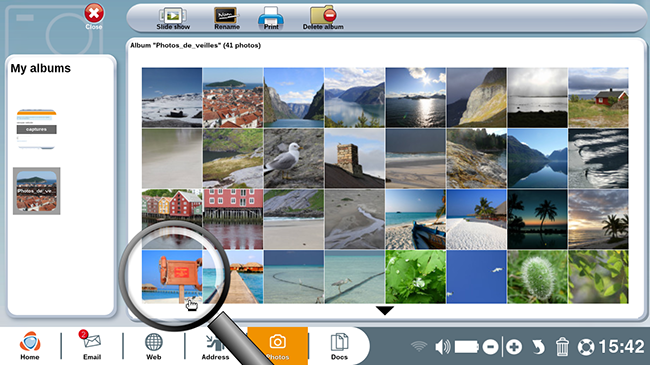The width and height of the screenshot is (650, 365).
Task: Open the captures album
Action: [36, 129]
